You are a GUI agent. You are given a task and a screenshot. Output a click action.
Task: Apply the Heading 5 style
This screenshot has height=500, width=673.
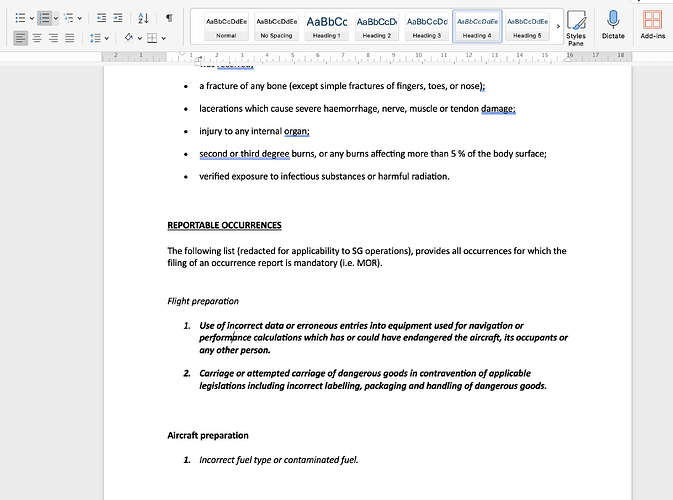pos(527,27)
